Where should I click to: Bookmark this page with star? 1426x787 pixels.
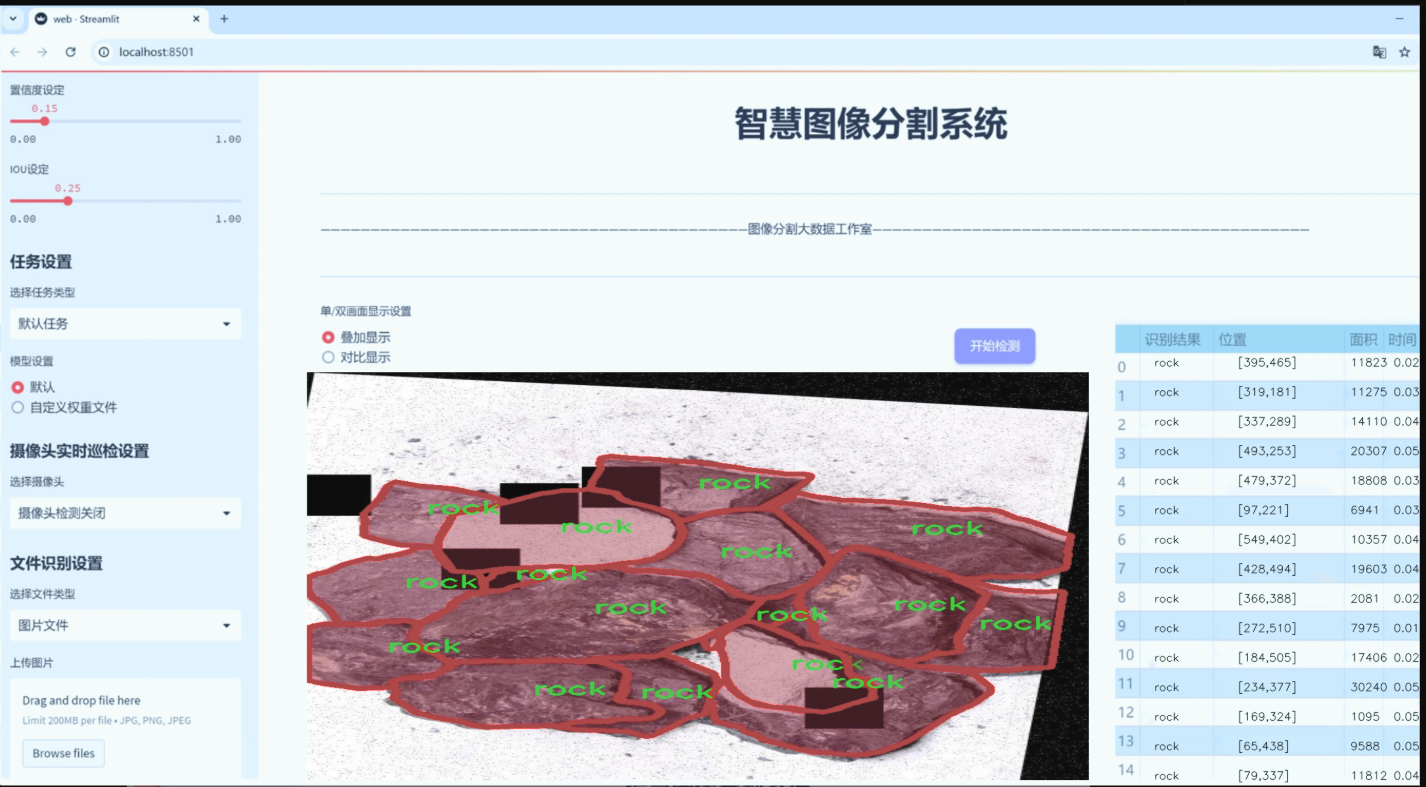(x=1405, y=51)
